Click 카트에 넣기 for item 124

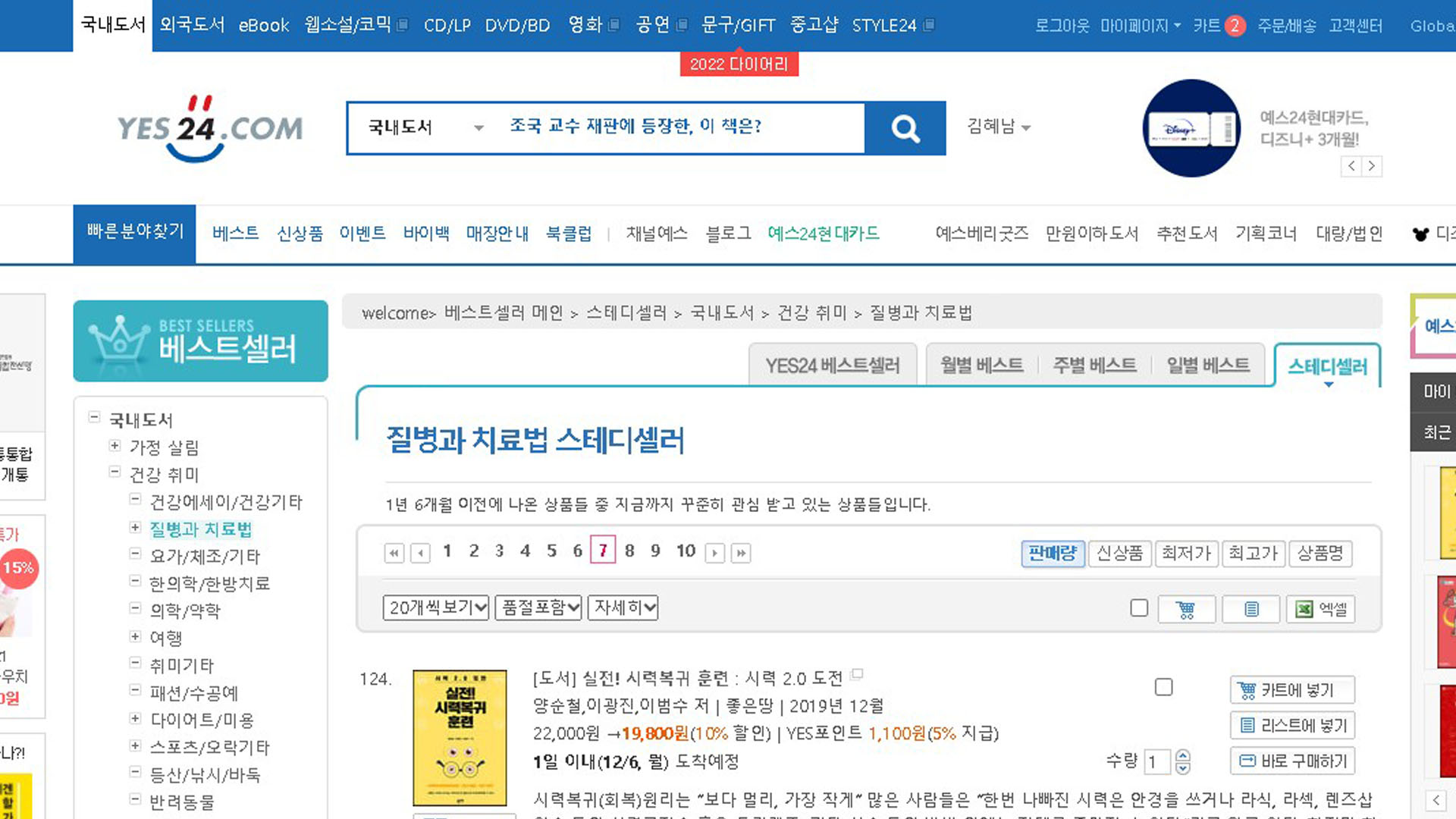point(1292,690)
